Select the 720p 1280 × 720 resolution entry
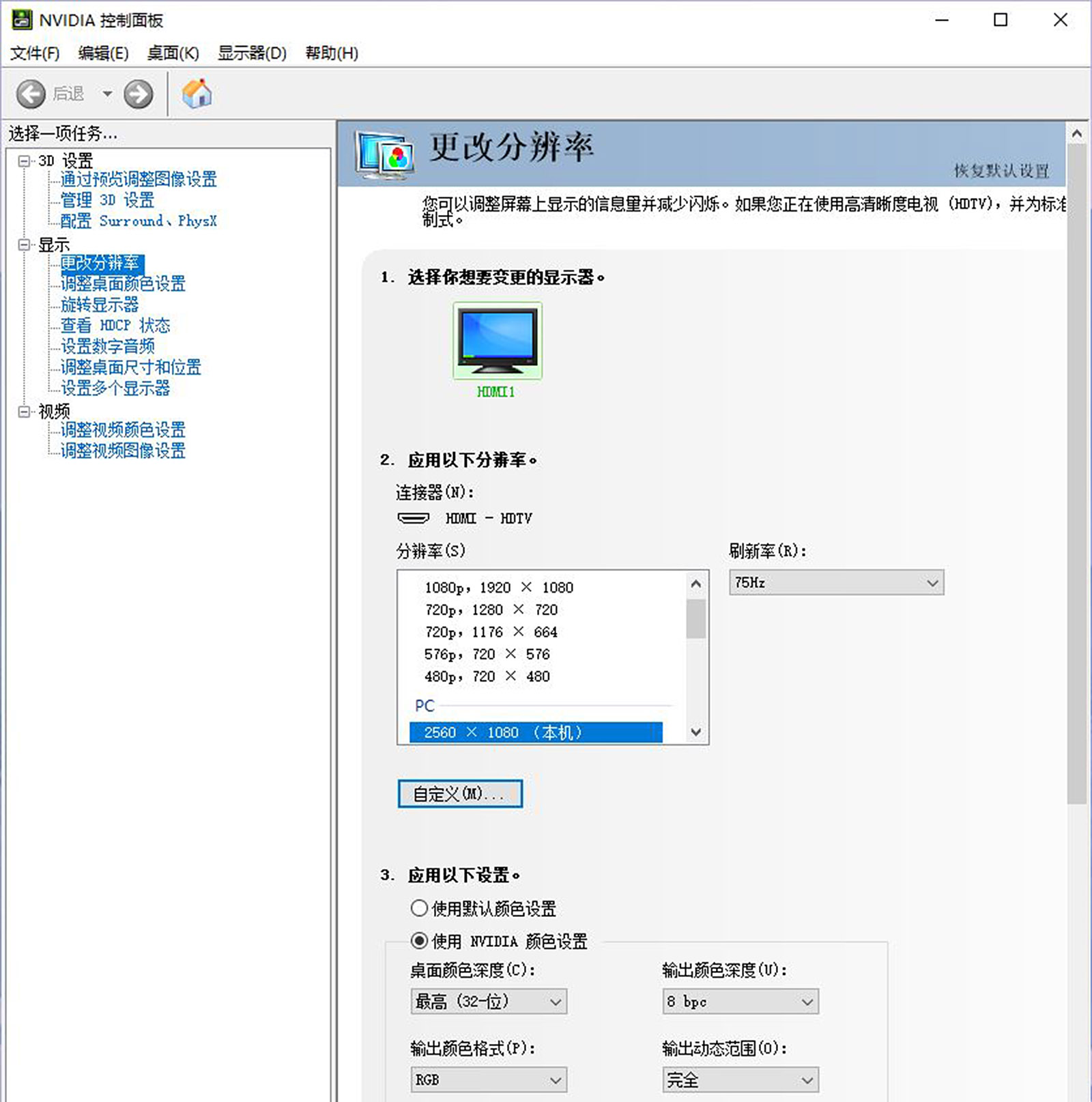Screen dimensions: 1092x1102 (490, 610)
